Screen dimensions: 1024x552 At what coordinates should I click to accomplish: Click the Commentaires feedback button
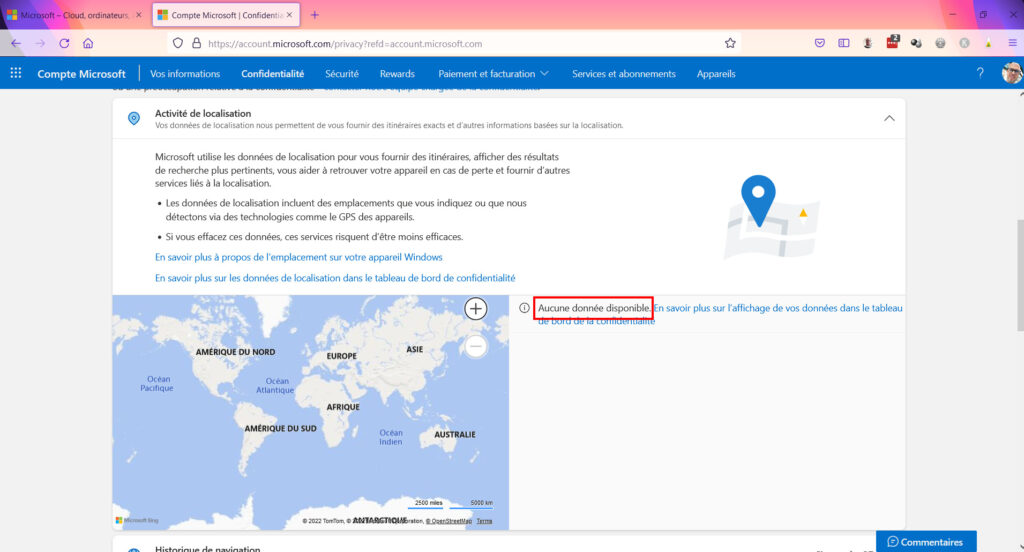(925, 542)
